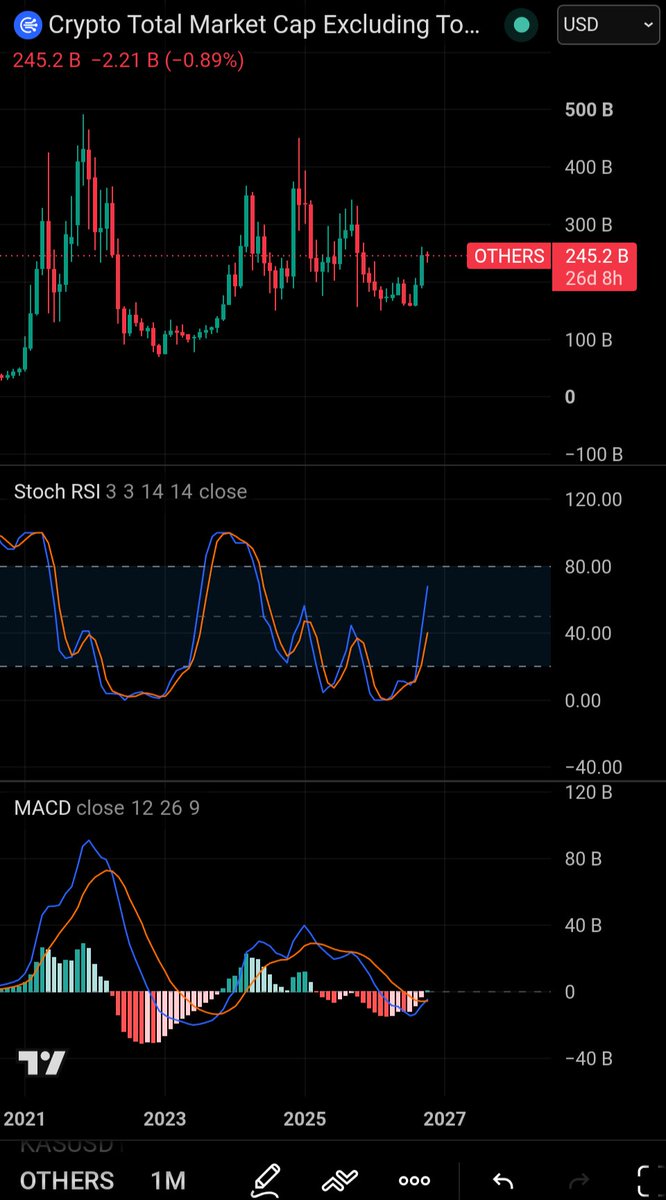Tap the −40 B MACD axis label
The width and height of the screenshot is (666, 1200).
588,1059
